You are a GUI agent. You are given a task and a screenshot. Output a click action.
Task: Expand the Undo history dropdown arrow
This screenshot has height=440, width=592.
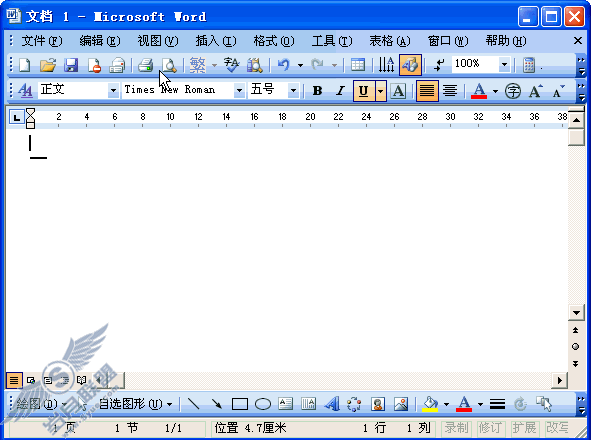click(300, 65)
